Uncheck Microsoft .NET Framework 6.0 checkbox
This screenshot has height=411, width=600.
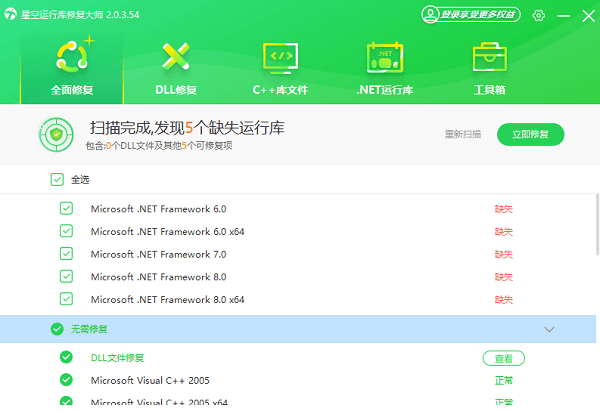(x=66, y=209)
